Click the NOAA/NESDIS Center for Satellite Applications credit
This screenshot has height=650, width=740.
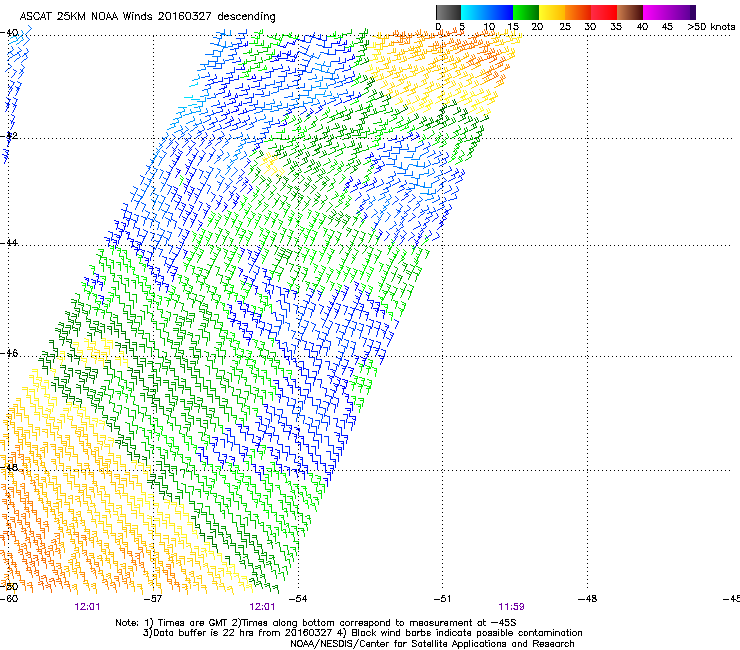(432, 644)
